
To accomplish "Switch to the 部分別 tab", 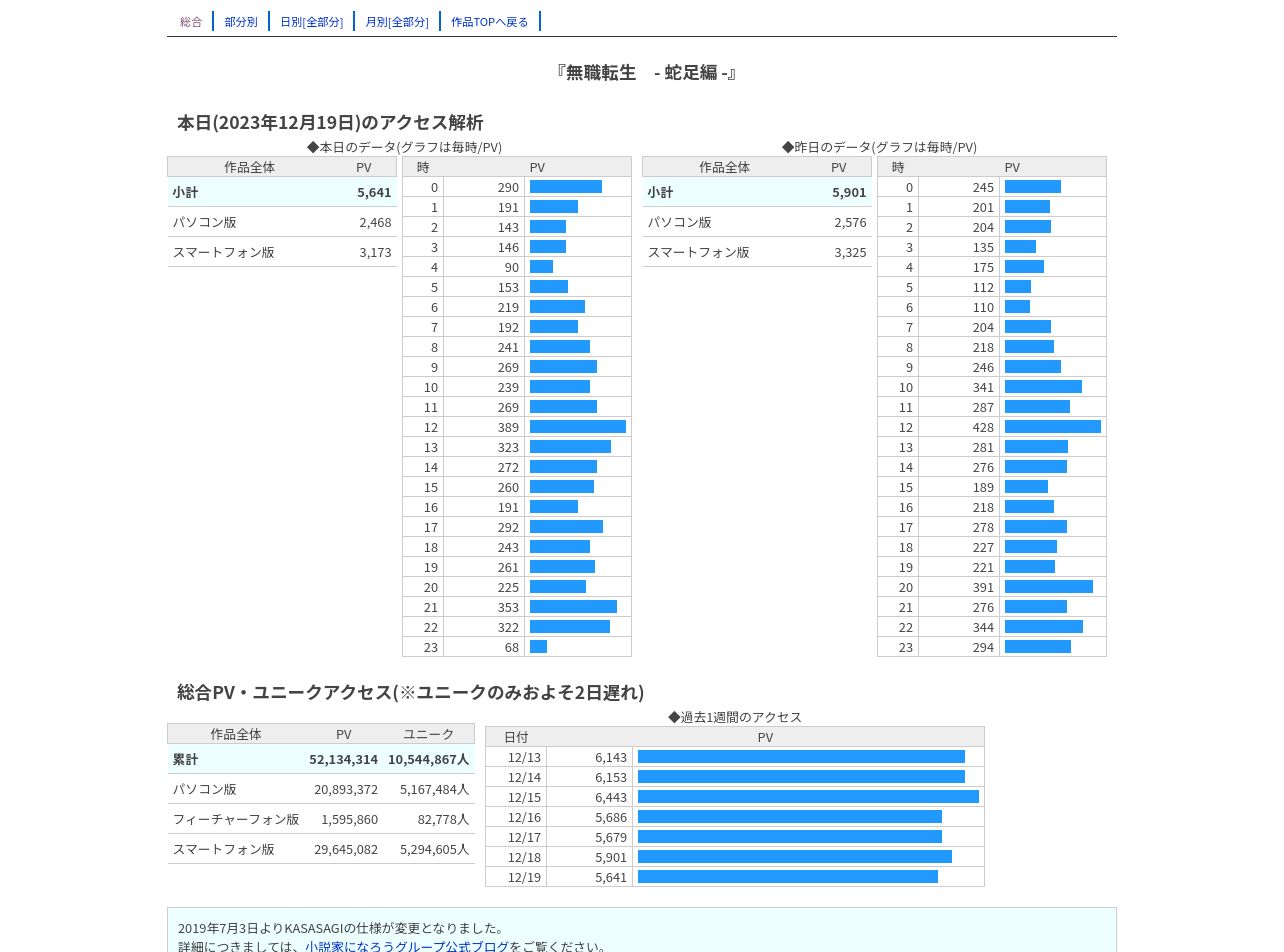I will click(241, 21).
